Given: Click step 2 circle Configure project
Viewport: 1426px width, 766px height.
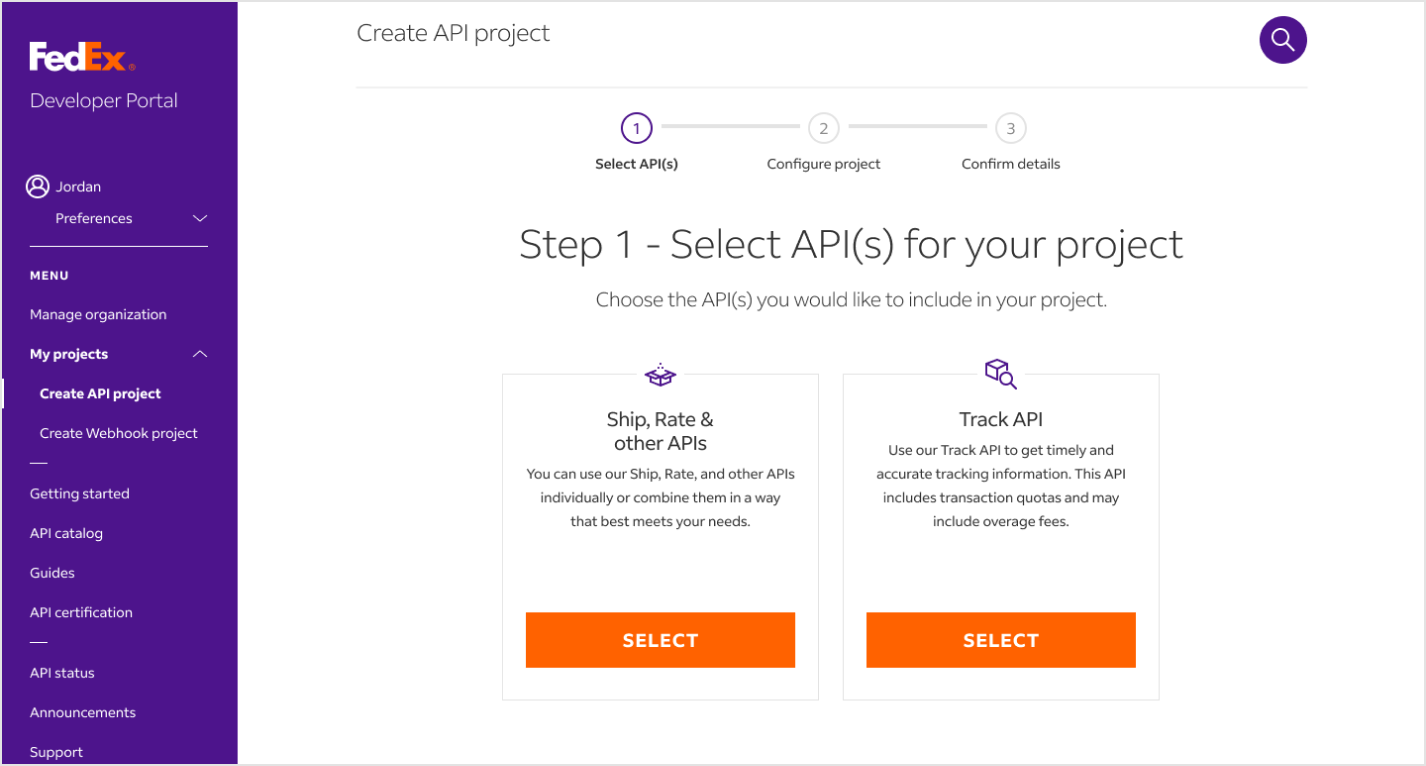Looking at the screenshot, I should 823,128.
